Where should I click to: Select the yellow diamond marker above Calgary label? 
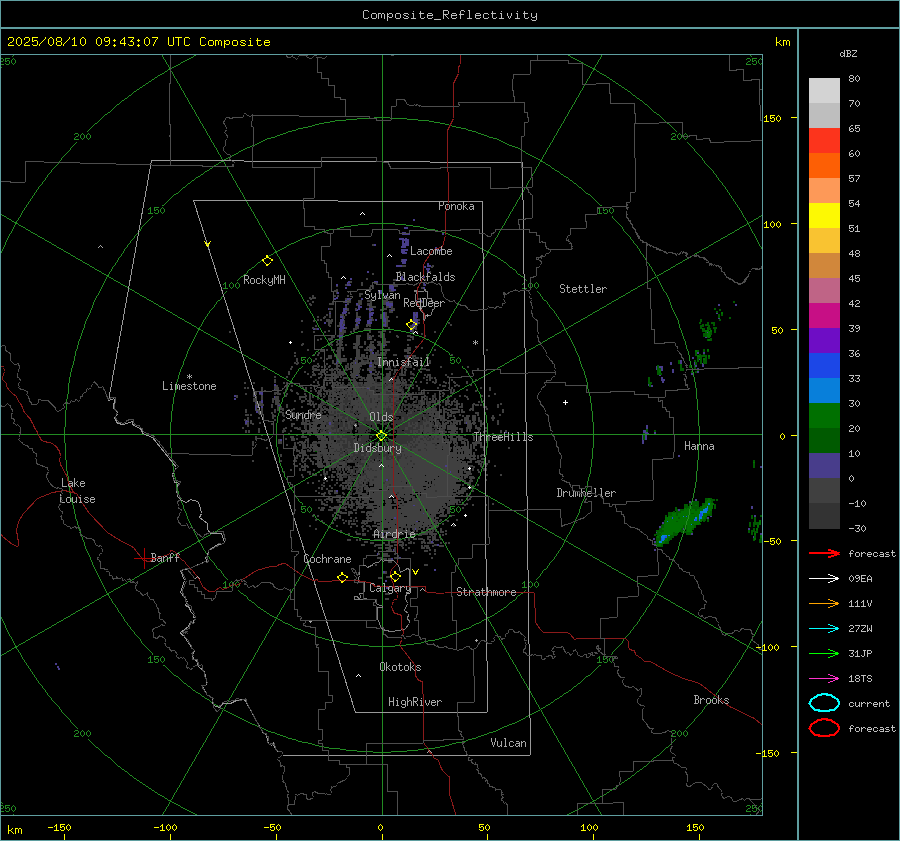395,576
